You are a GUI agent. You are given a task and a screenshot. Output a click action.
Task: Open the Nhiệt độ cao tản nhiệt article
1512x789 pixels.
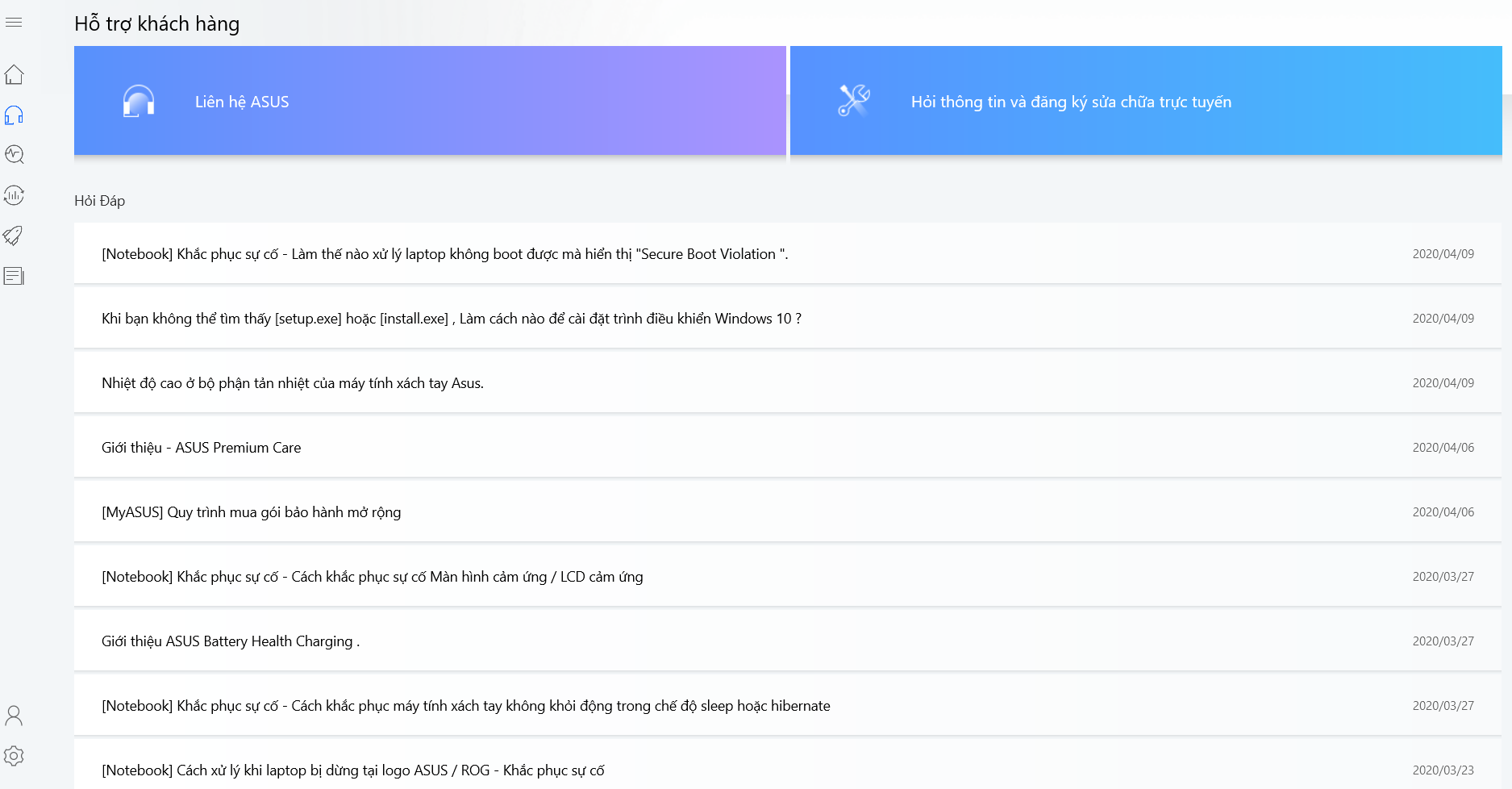tap(788, 382)
